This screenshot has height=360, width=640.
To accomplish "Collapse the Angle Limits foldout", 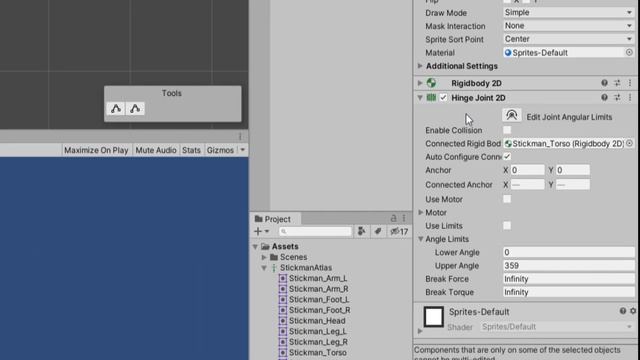I will tap(420, 239).
